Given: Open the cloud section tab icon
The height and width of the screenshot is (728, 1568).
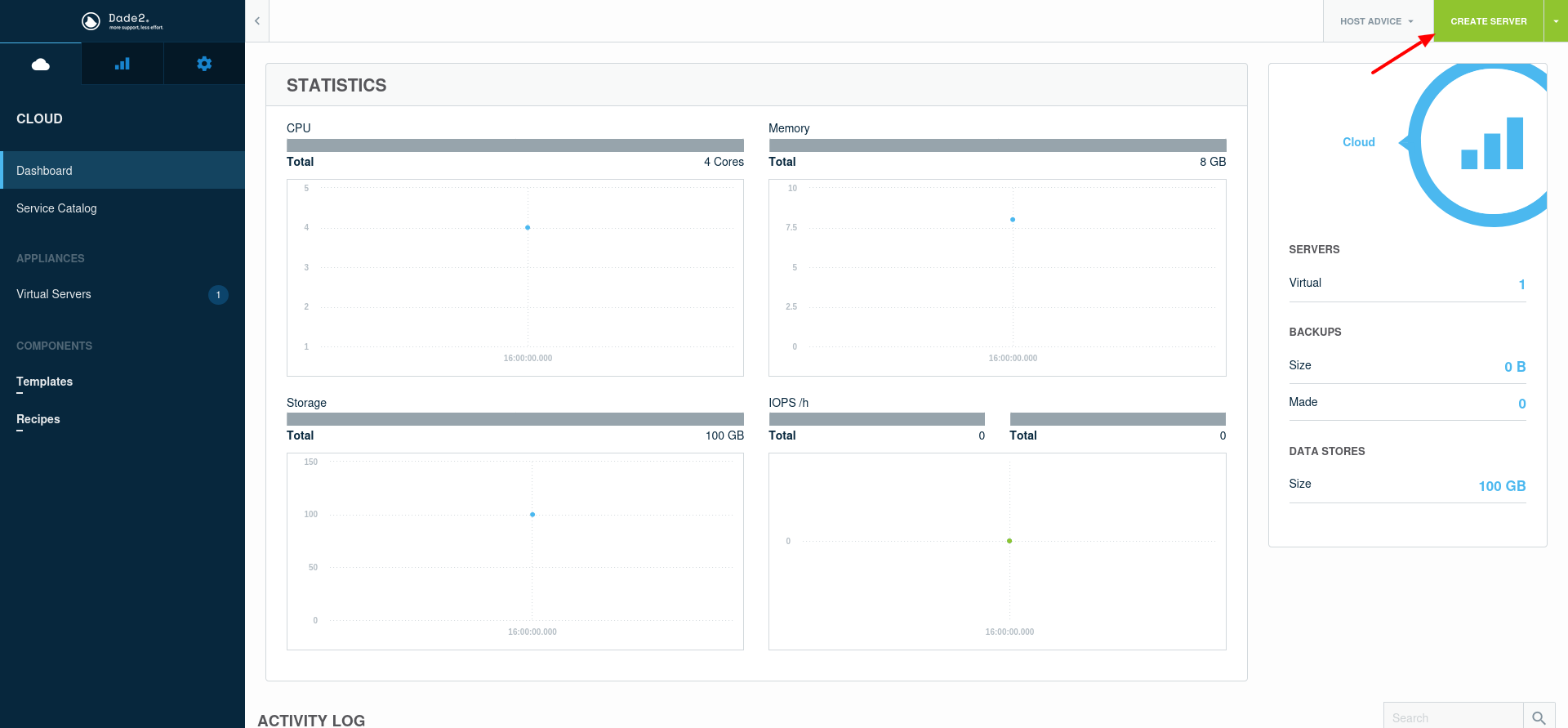Looking at the screenshot, I should pyautogui.click(x=41, y=64).
